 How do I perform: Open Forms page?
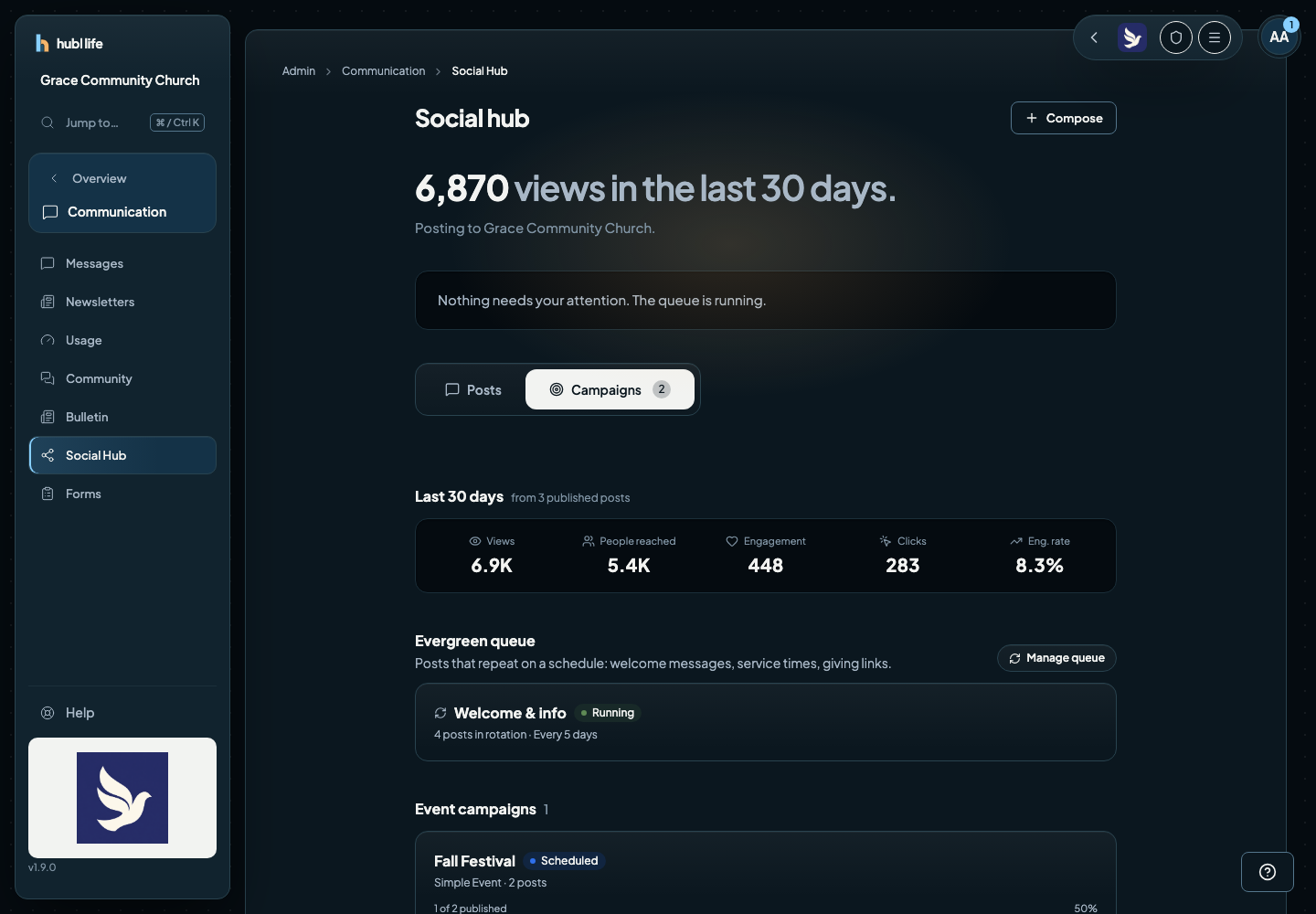coord(122,494)
